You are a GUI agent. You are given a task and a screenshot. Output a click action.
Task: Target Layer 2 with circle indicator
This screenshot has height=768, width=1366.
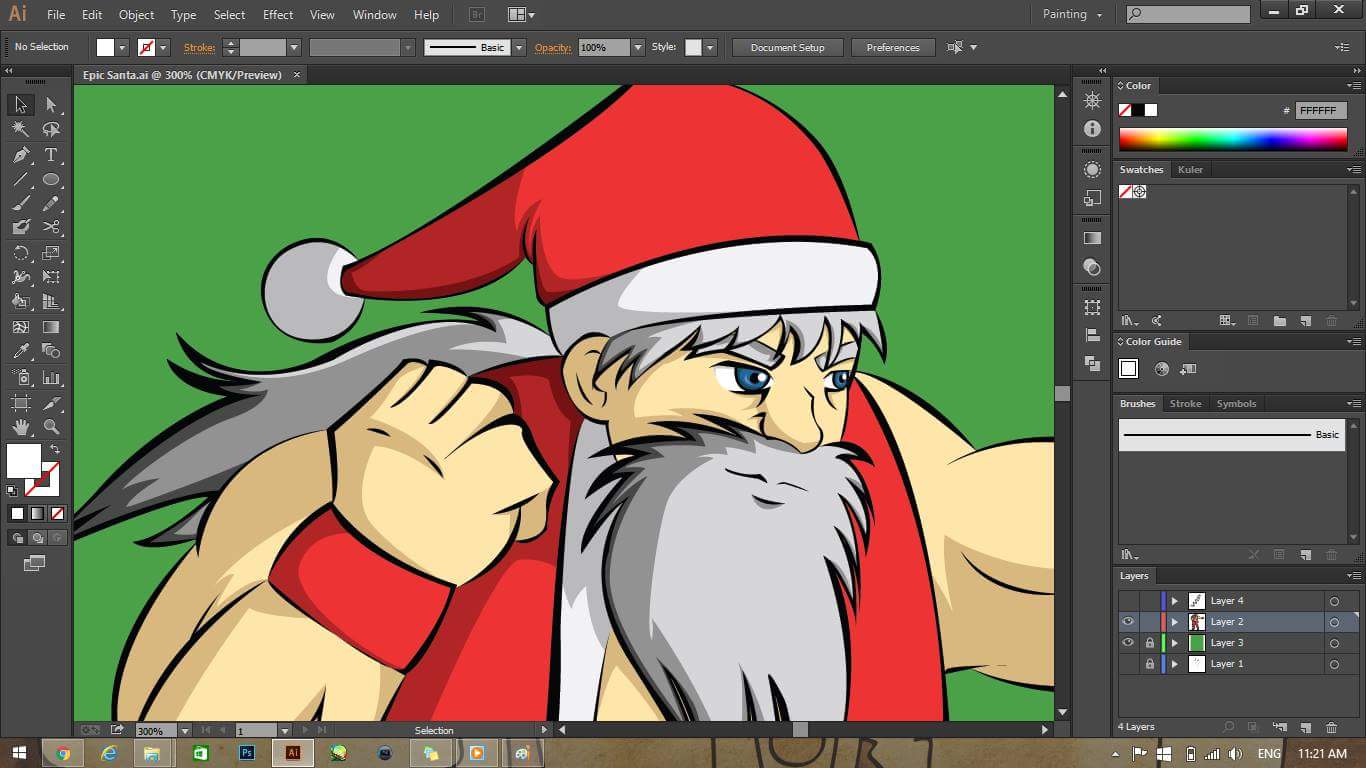click(1334, 622)
